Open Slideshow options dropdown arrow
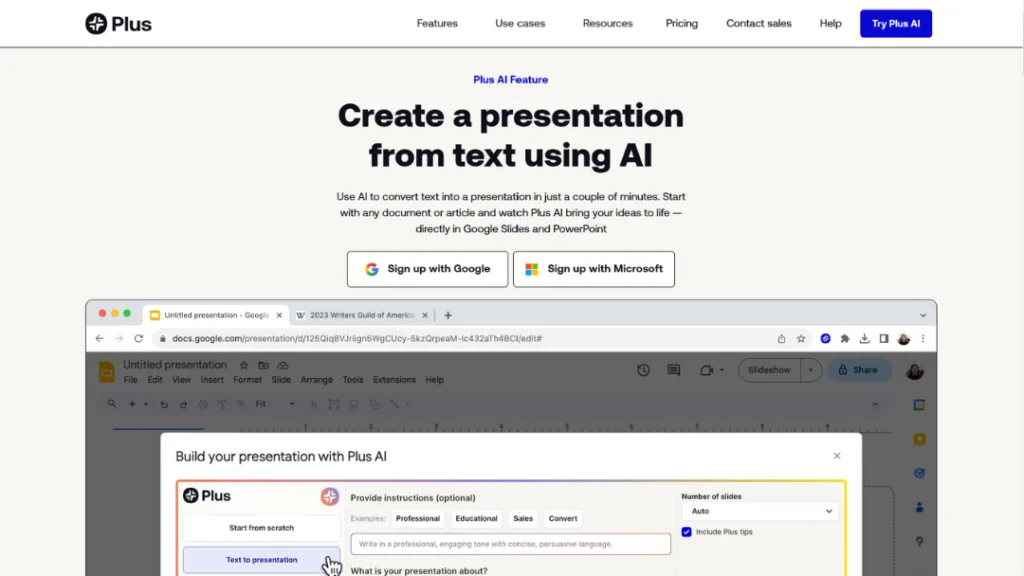The height and width of the screenshot is (576, 1024). [810, 370]
